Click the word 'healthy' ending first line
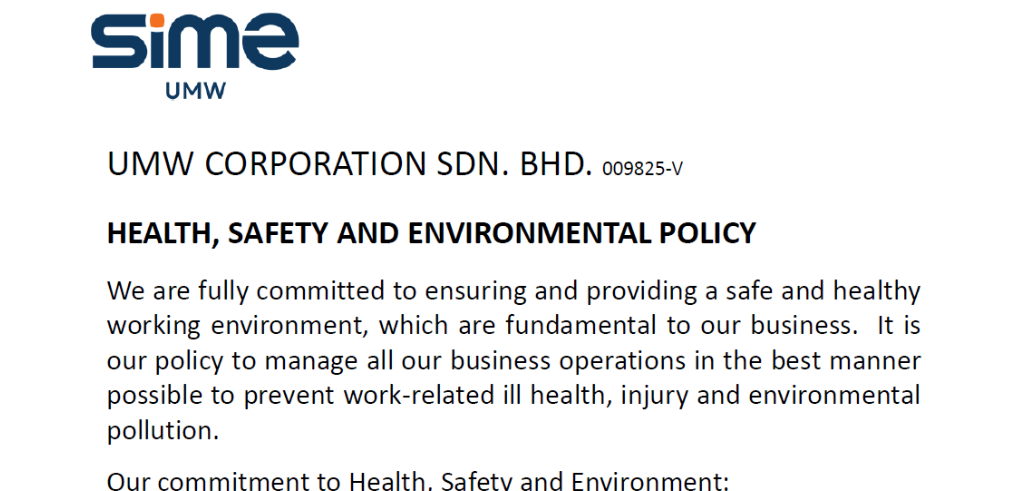1024x491 pixels. [876, 291]
